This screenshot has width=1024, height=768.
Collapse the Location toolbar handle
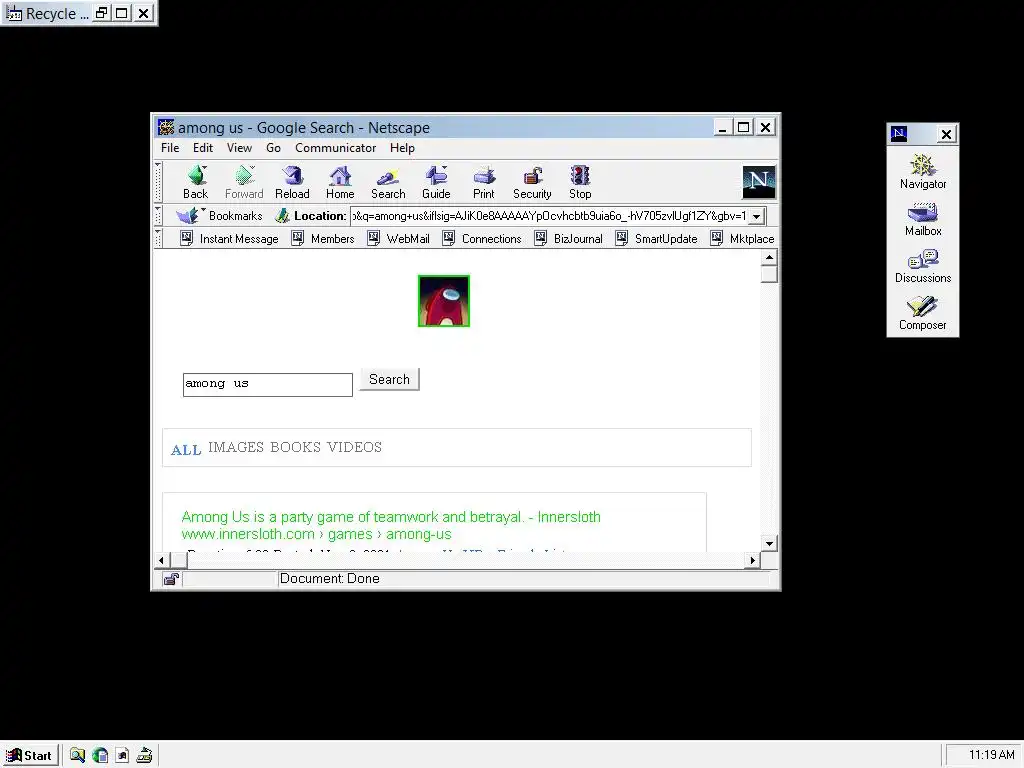click(158, 216)
